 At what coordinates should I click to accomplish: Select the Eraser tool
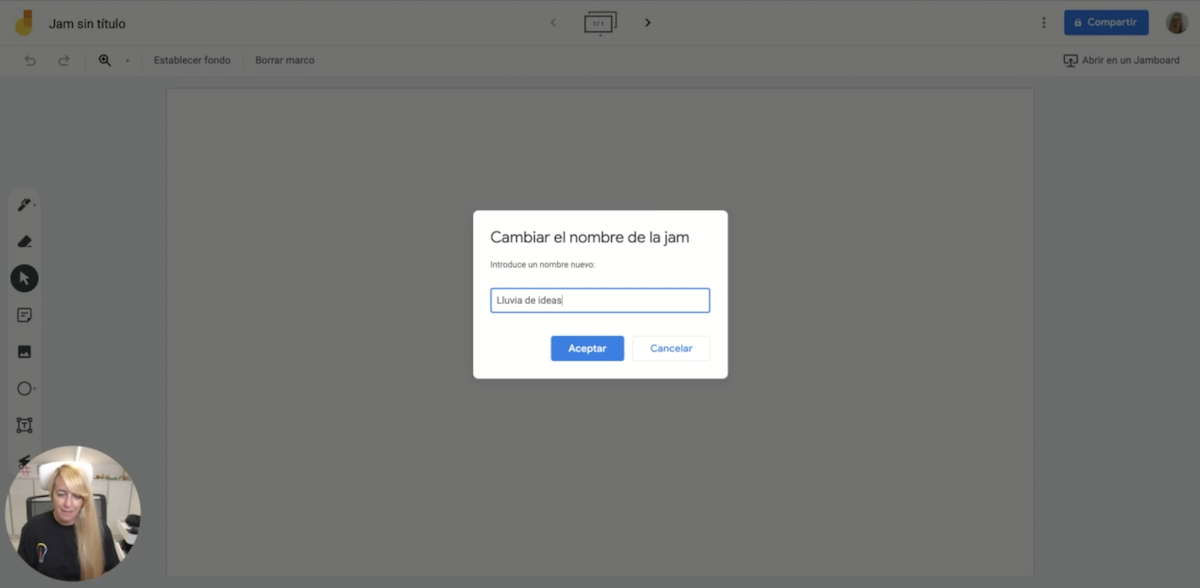pyautogui.click(x=25, y=241)
